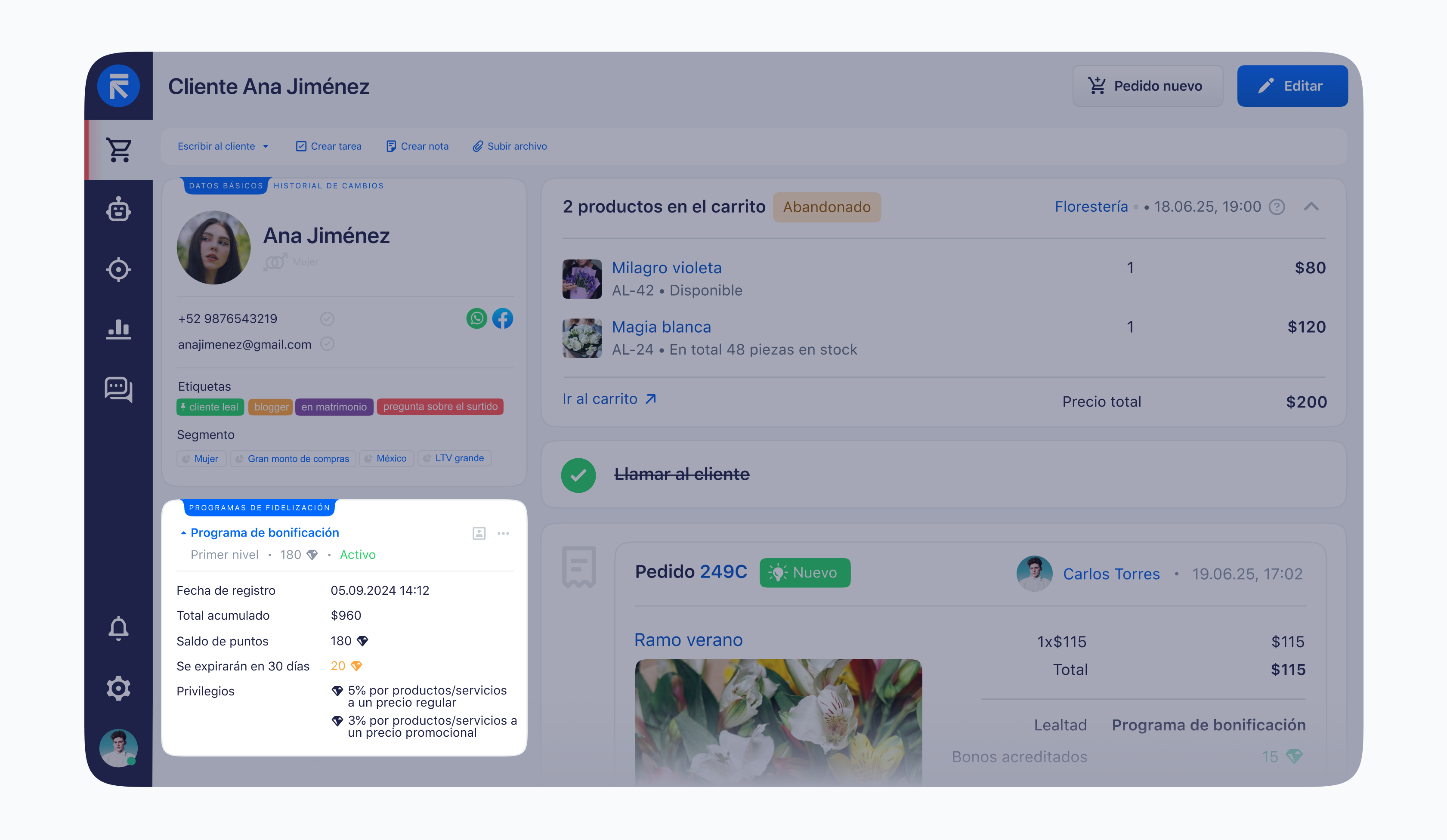Collapse the Programa de bonificación section

pyautogui.click(x=183, y=533)
